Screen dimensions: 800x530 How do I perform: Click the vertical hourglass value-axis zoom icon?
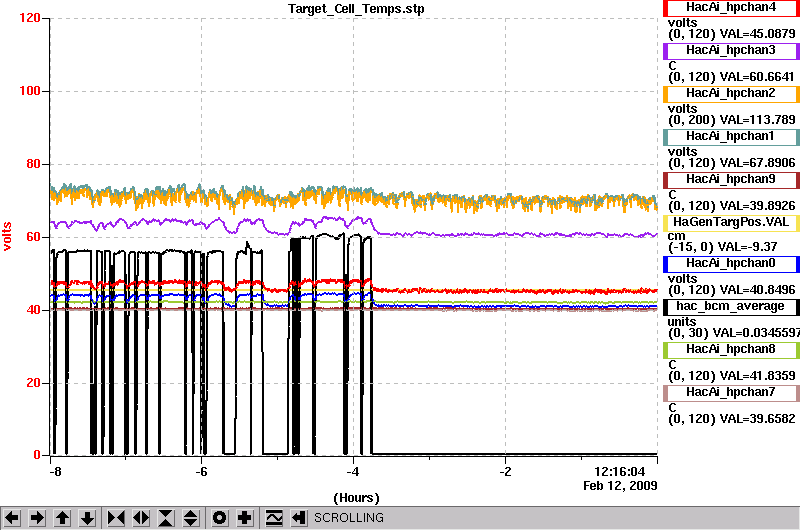tap(166, 518)
